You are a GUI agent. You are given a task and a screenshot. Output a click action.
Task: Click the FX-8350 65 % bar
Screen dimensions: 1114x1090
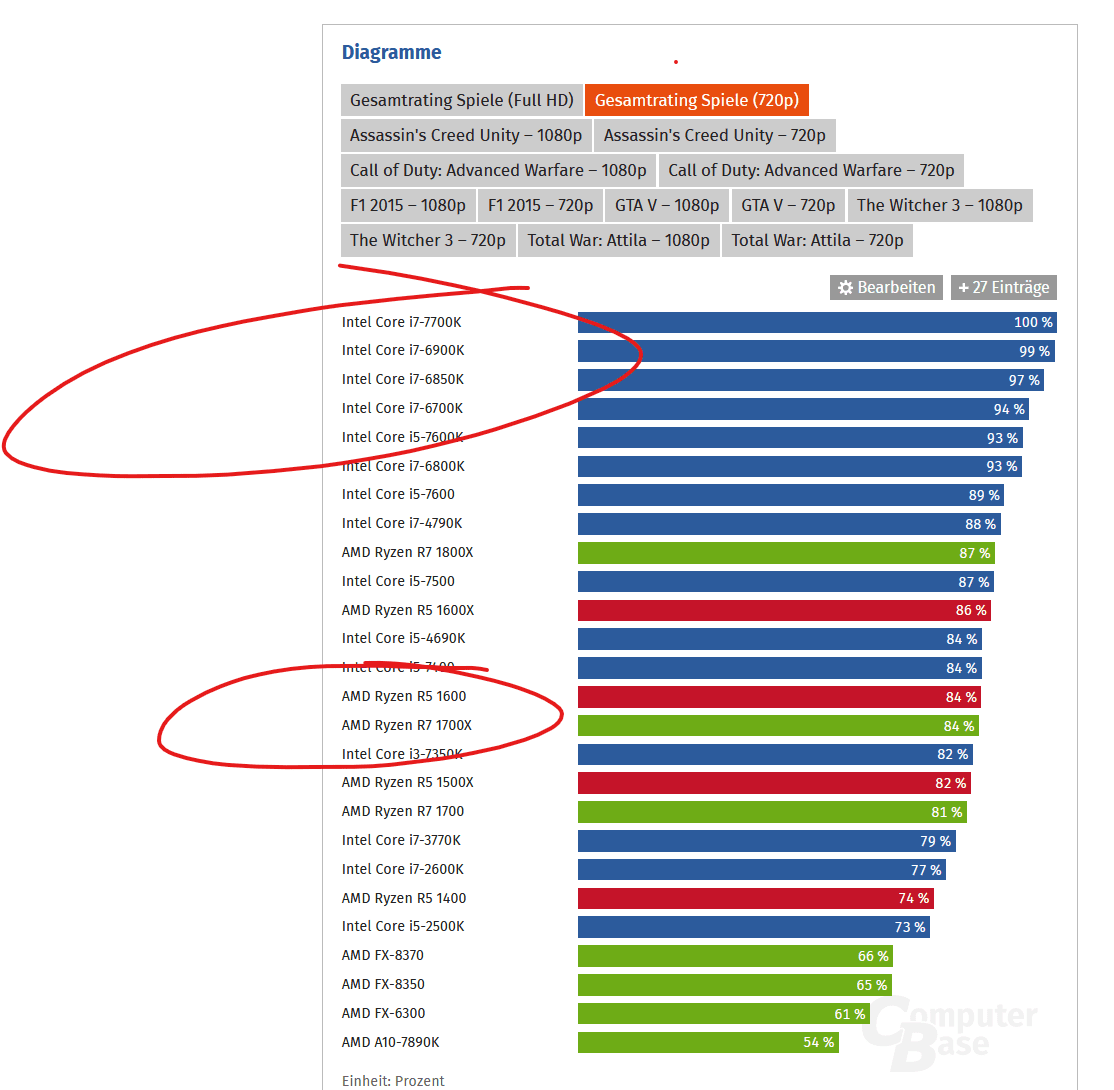(x=735, y=985)
